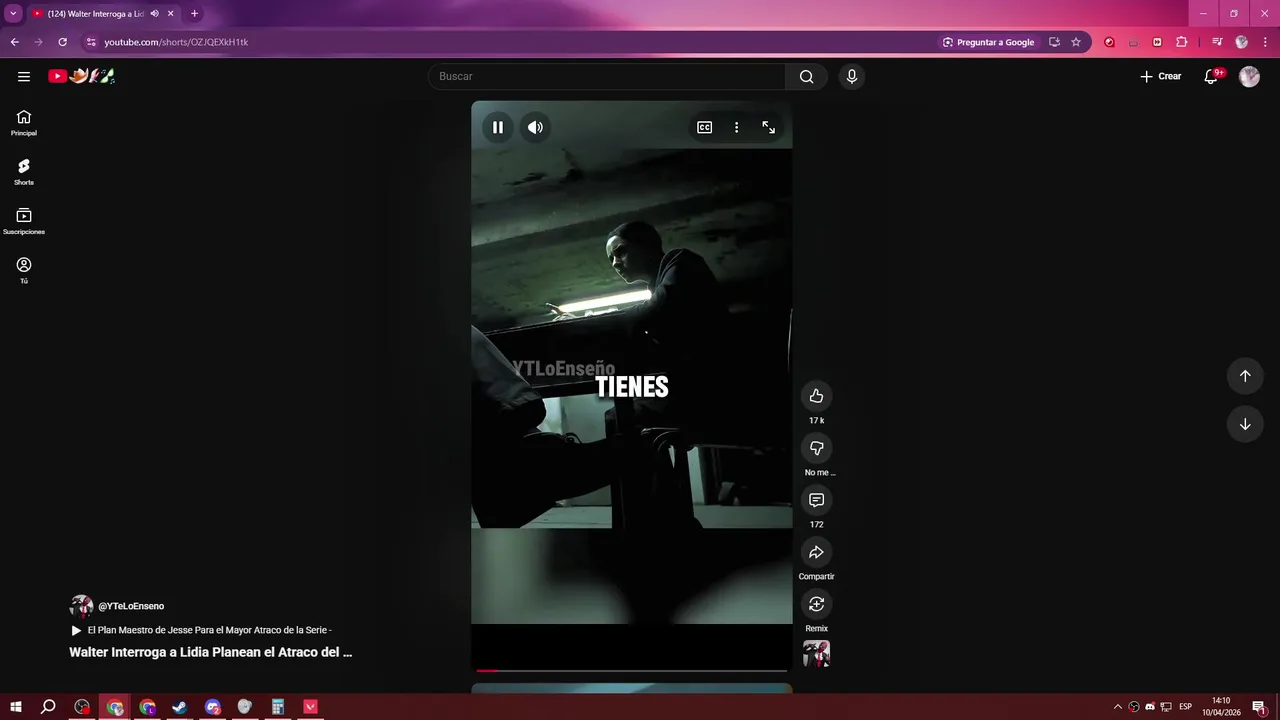Open linked video El Plan Maestro de Jesse
Screen dimensions: 1280x720
click(202, 630)
